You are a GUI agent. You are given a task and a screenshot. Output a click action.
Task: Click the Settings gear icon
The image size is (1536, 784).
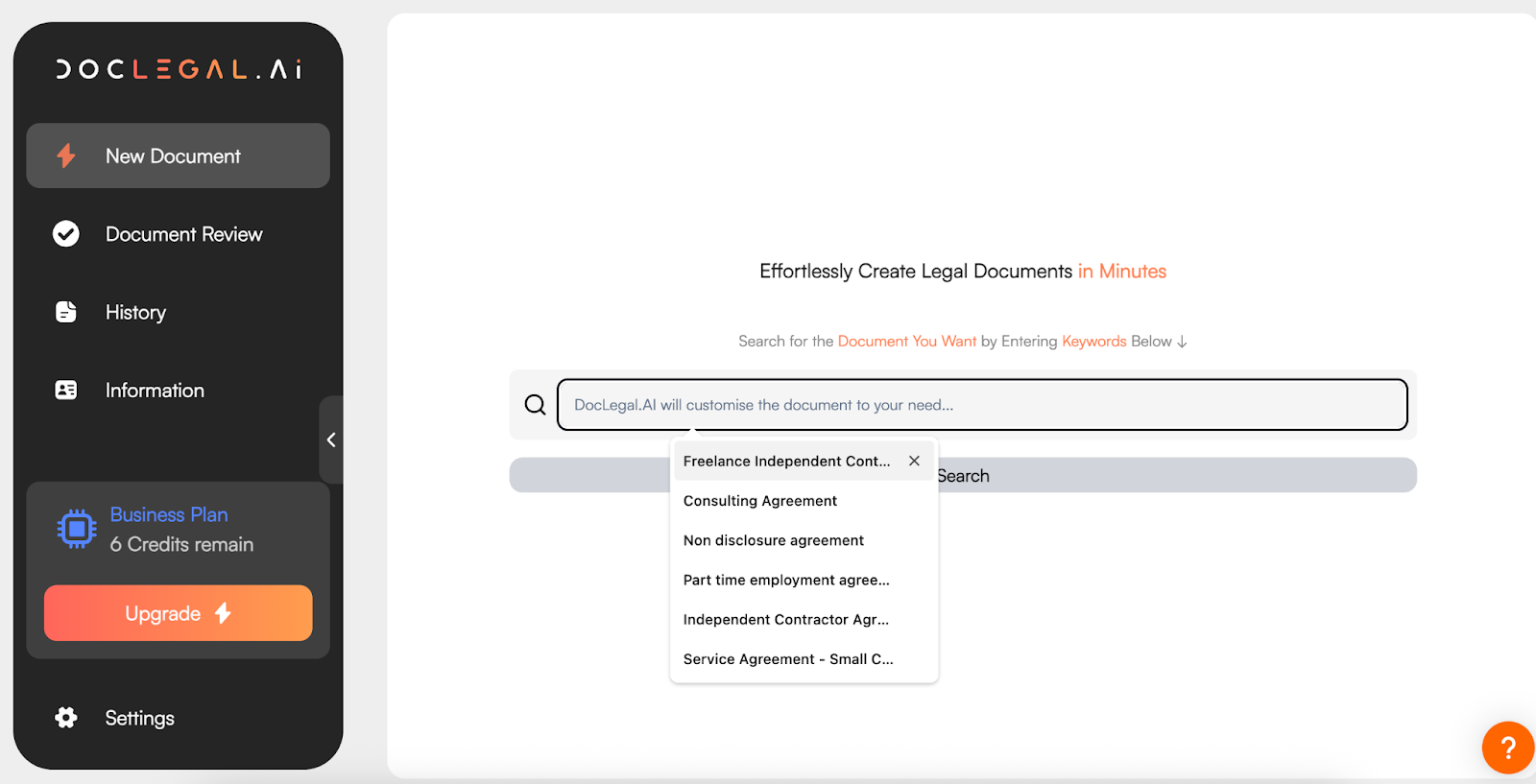[x=66, y=718]
